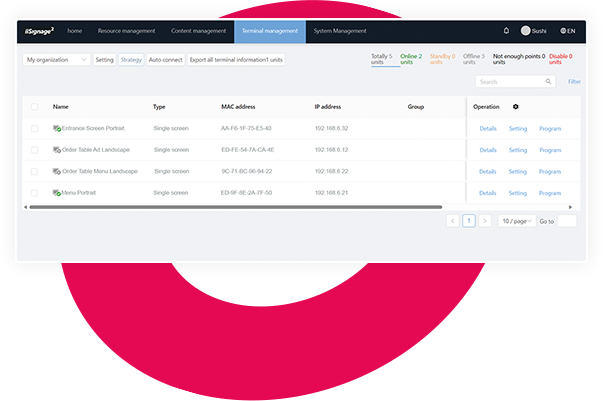Image resolution: width=603 pixels, height=401 pixels.
Task: Go to next page with right chevron
Action: (x=485, y=221)
